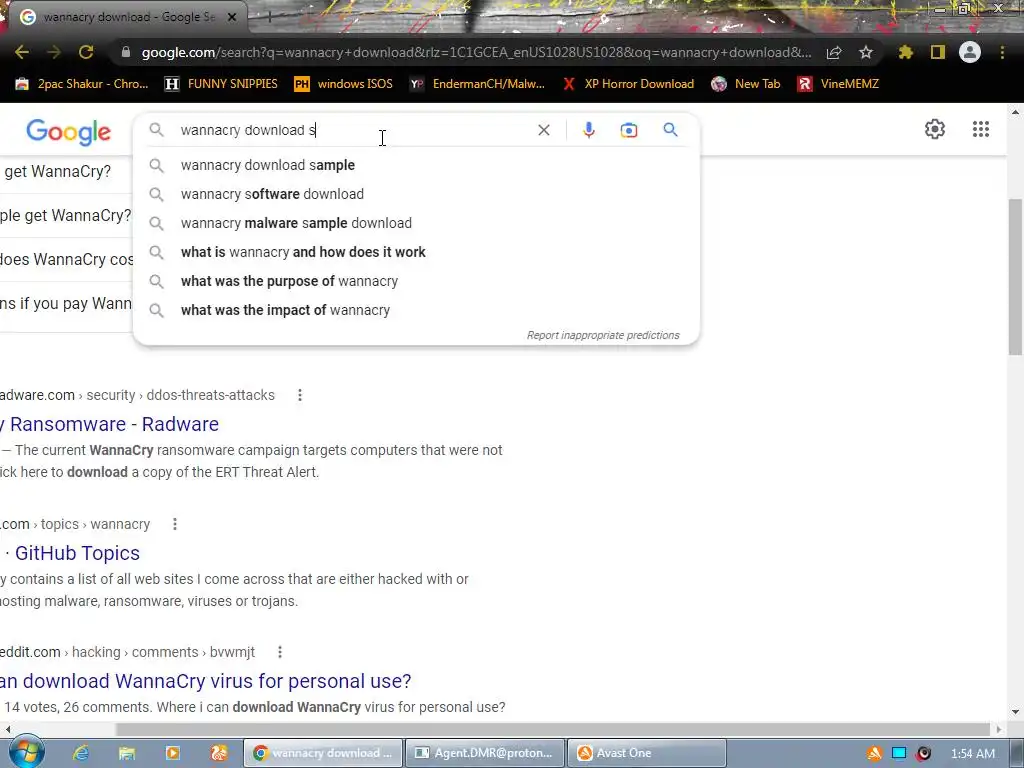Switch to Chrome wannacry download taskbar button

tap(323, 753)
